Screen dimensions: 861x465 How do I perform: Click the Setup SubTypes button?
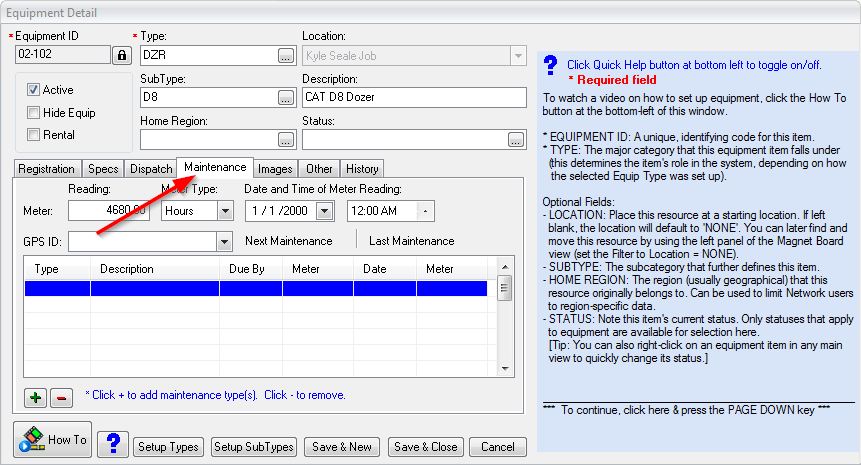point(254,447)
